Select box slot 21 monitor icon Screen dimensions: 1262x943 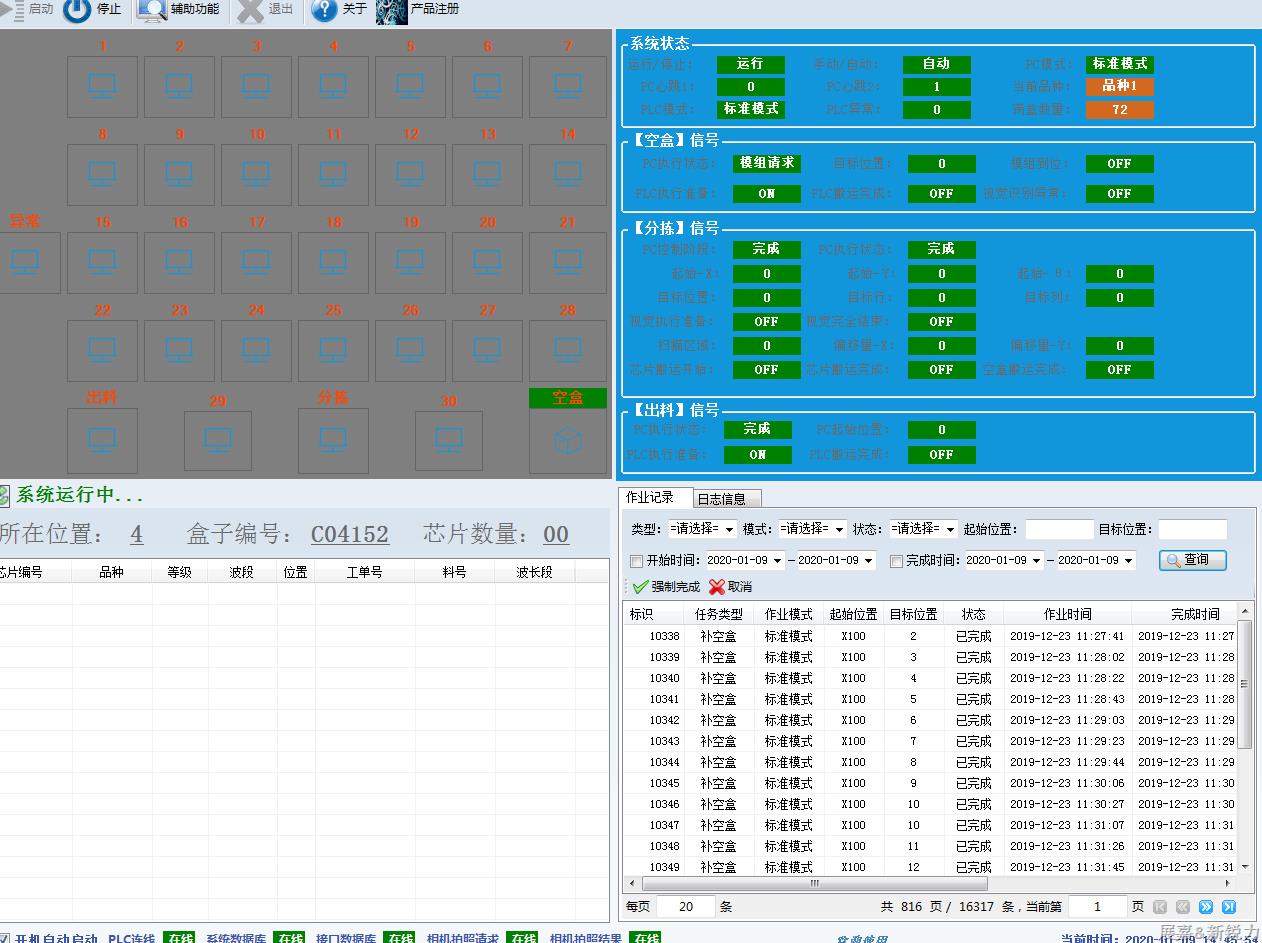567,262
